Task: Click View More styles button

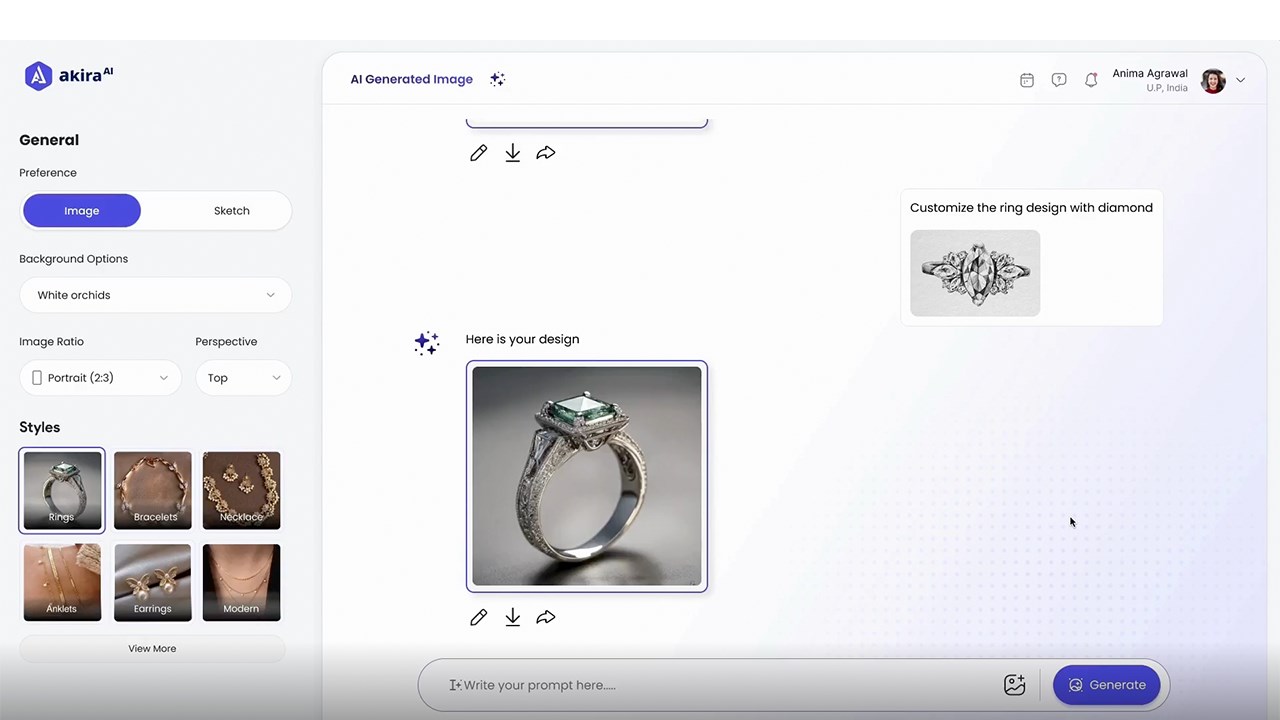Action: (152, 649)
